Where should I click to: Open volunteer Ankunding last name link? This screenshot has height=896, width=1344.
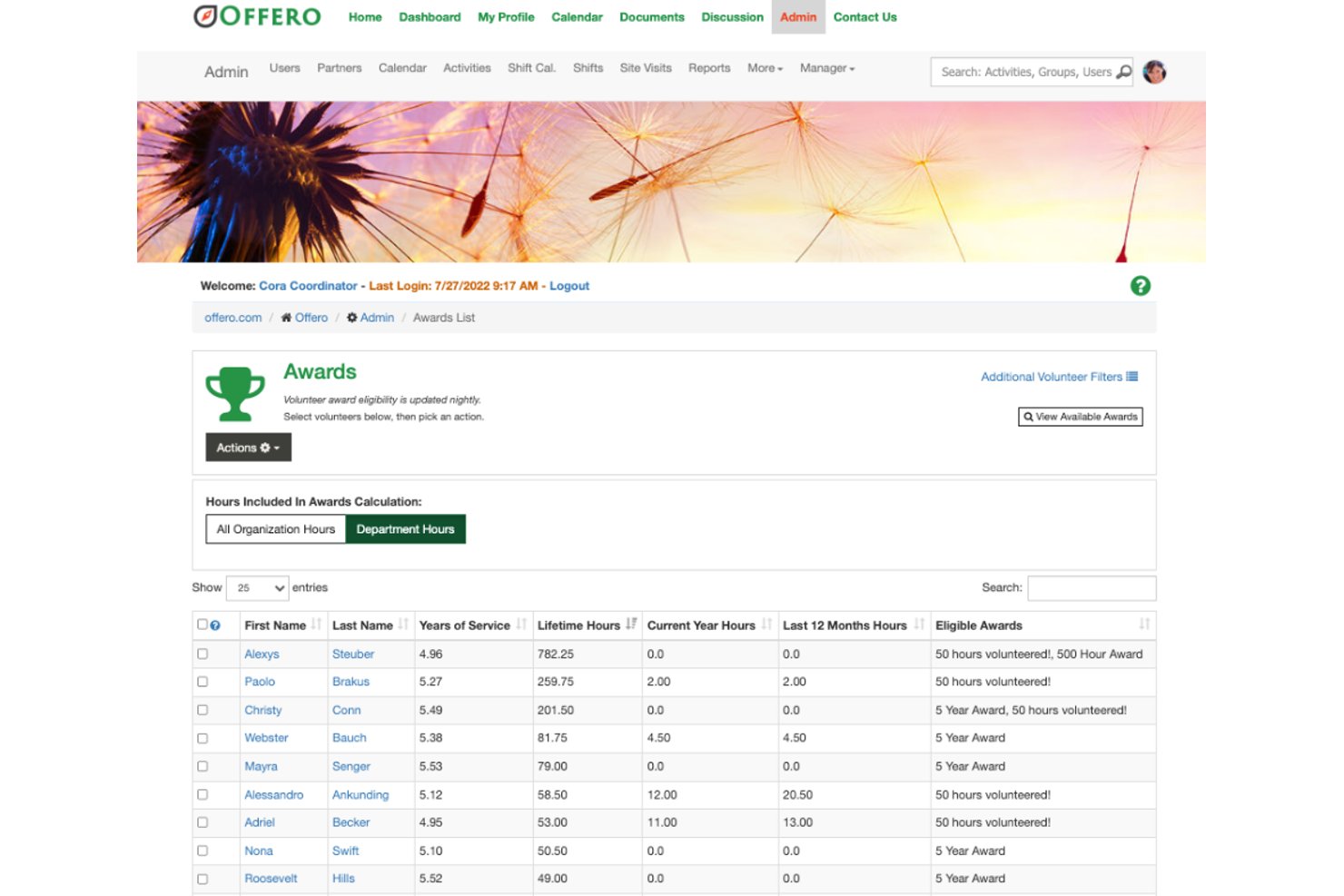point(361,794)
